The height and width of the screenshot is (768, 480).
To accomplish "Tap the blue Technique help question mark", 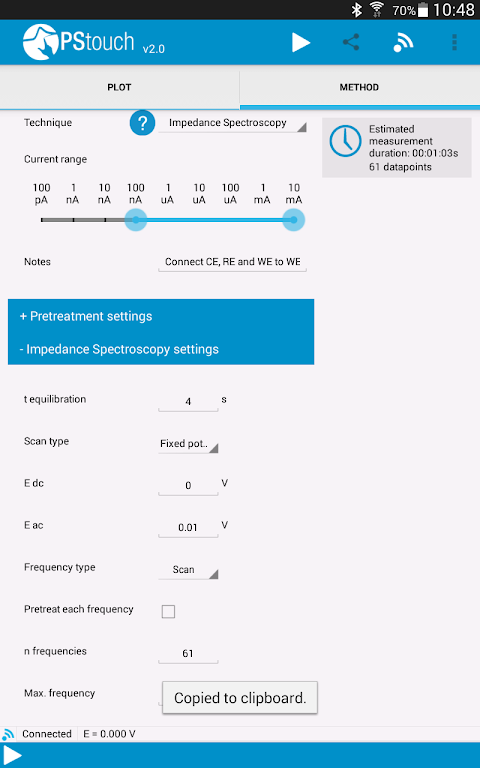I will [143, 123].
